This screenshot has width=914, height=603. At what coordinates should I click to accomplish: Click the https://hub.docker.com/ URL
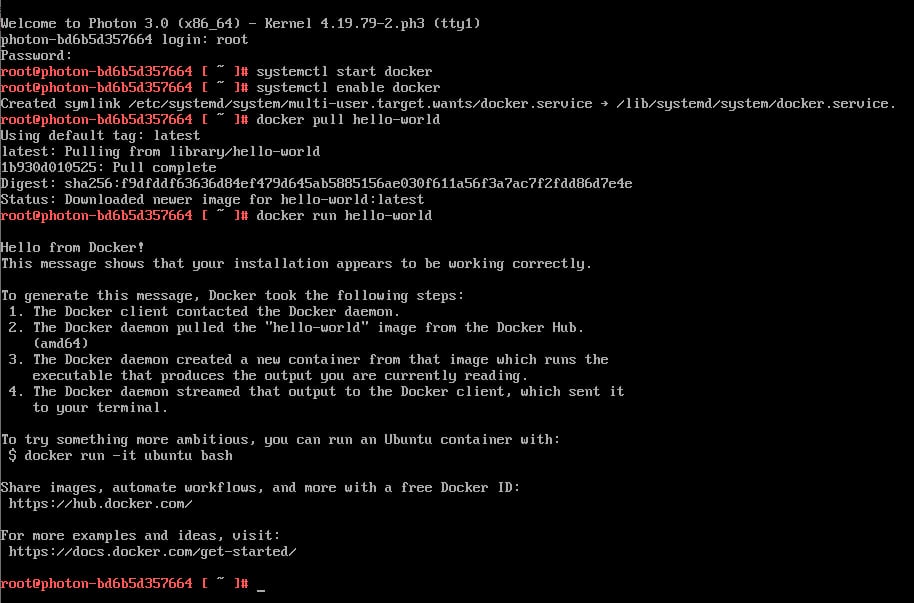[100, 503]
